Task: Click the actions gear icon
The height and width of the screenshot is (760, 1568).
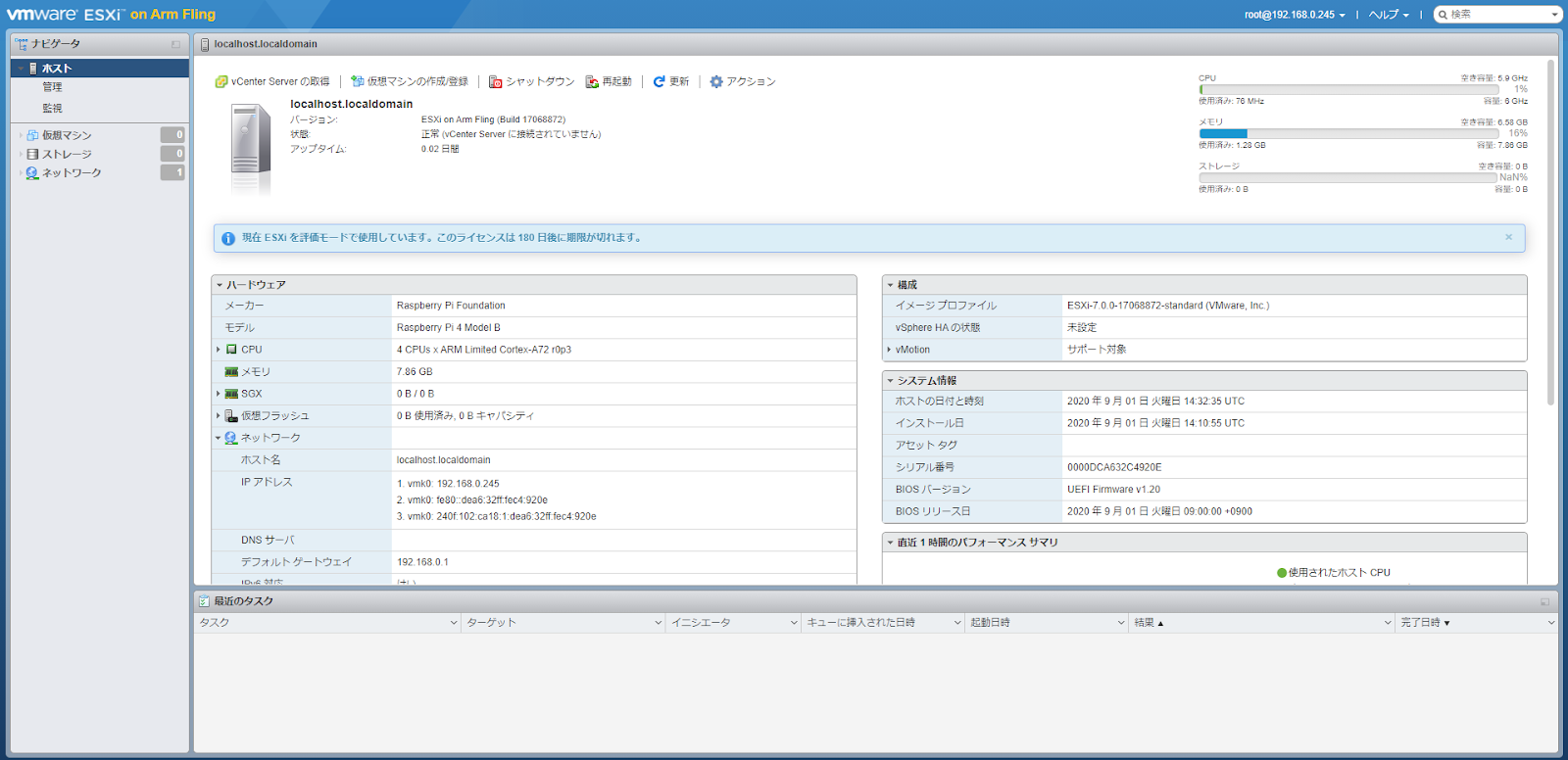Action: point(716,81)
